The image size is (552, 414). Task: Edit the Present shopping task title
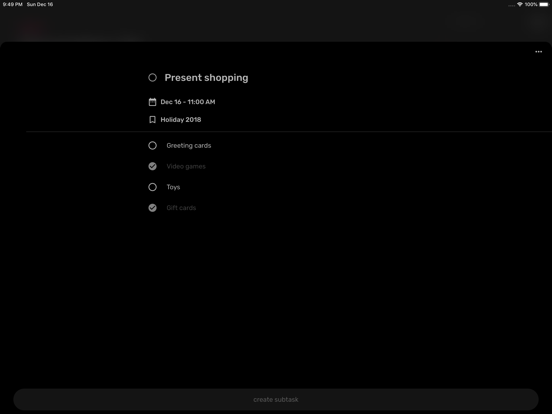pyautogui.click(x=206, y=78)
